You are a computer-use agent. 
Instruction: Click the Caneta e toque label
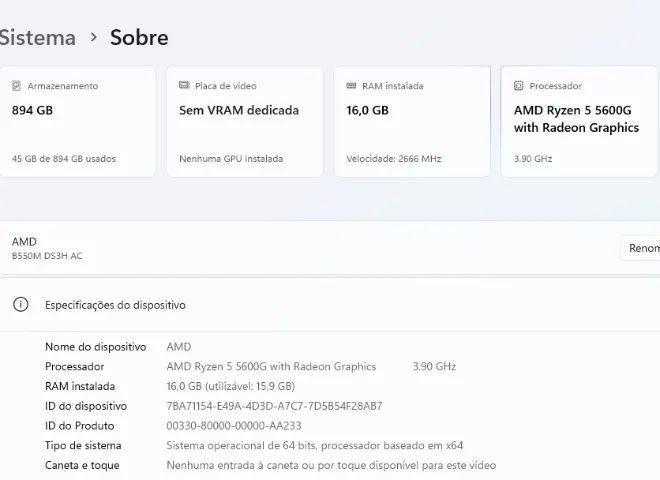tap(82, 465)
